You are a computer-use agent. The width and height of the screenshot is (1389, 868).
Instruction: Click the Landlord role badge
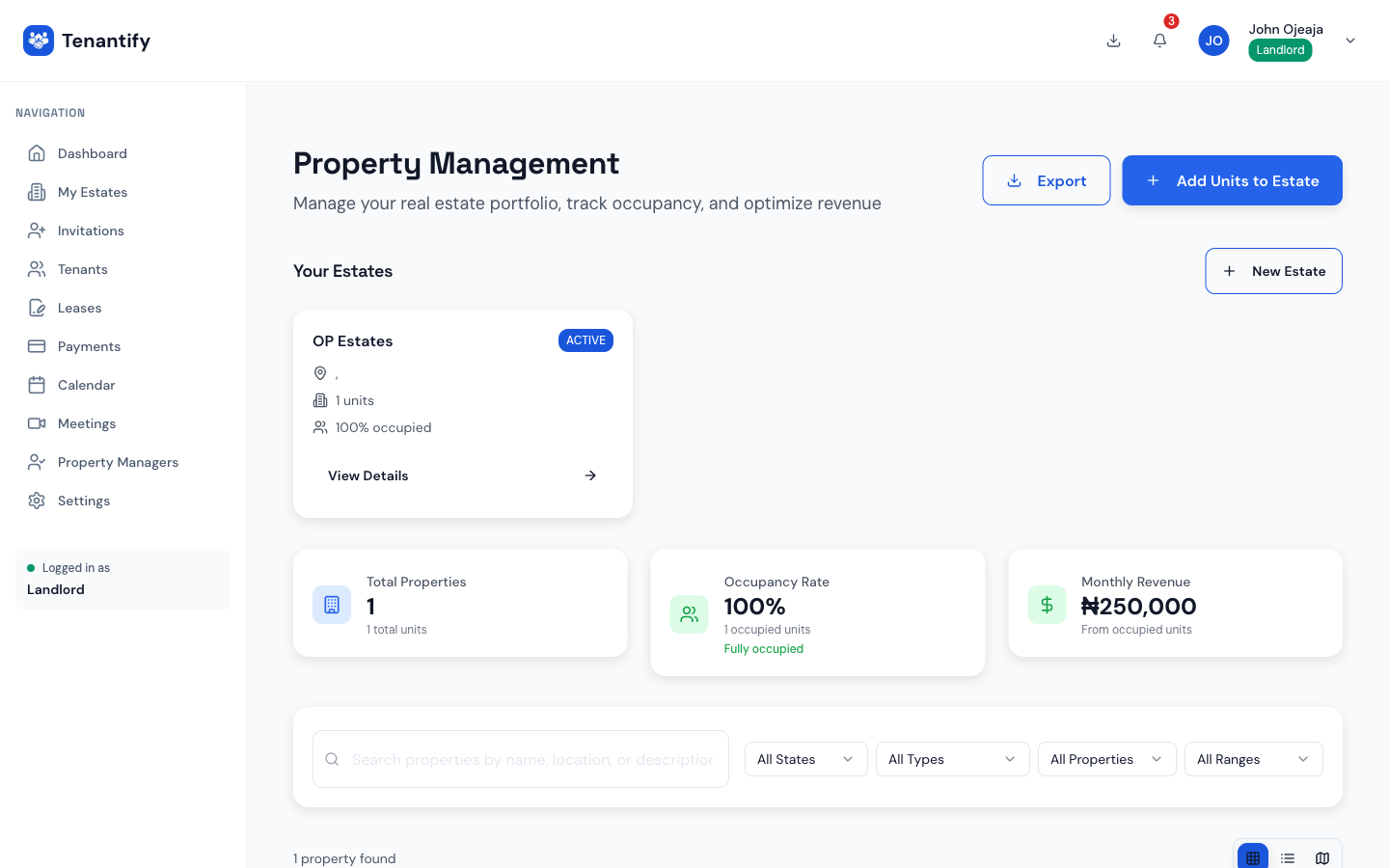[1280, 50]
